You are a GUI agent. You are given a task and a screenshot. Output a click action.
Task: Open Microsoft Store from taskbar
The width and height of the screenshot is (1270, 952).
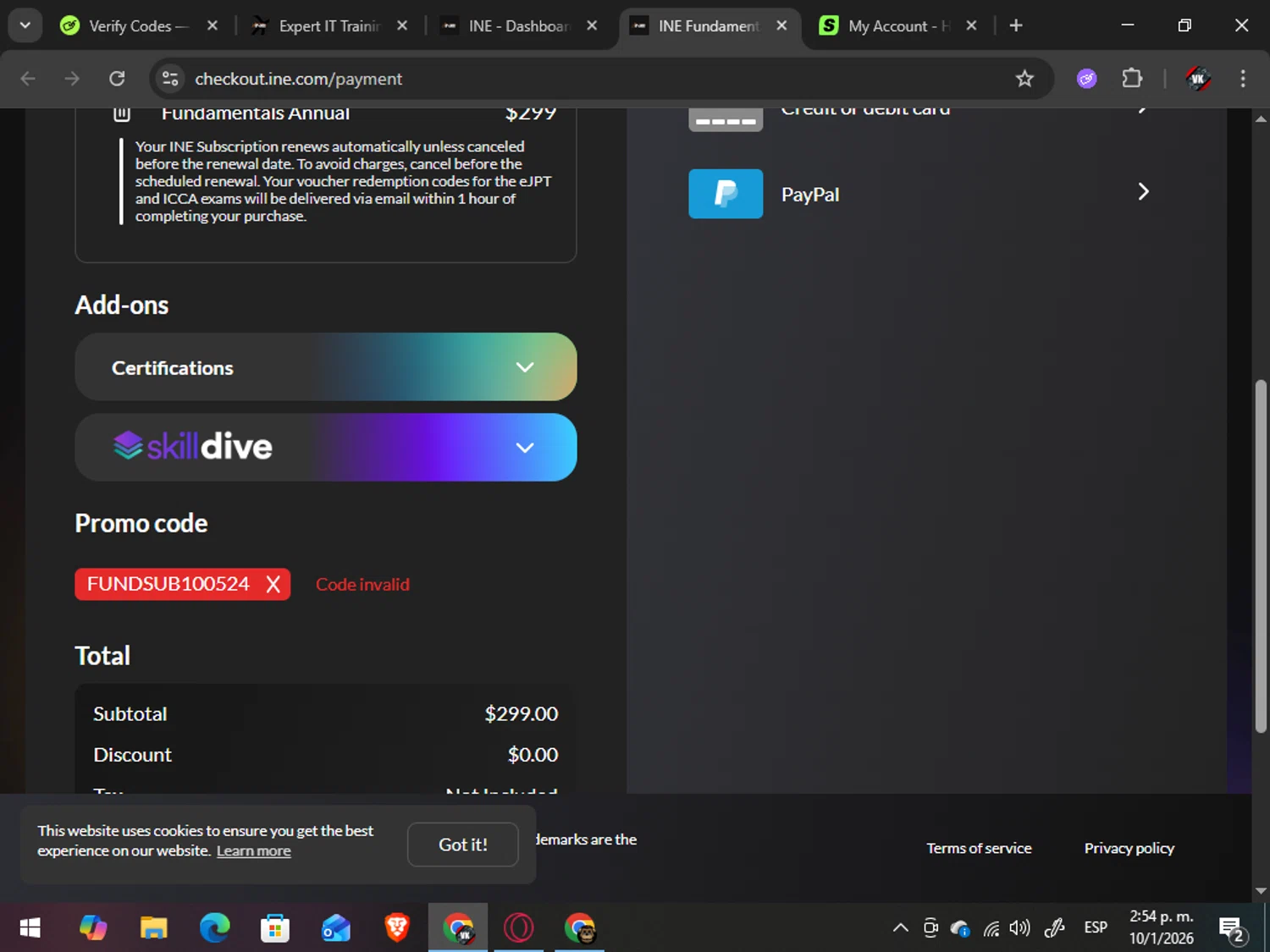[275, 928]
